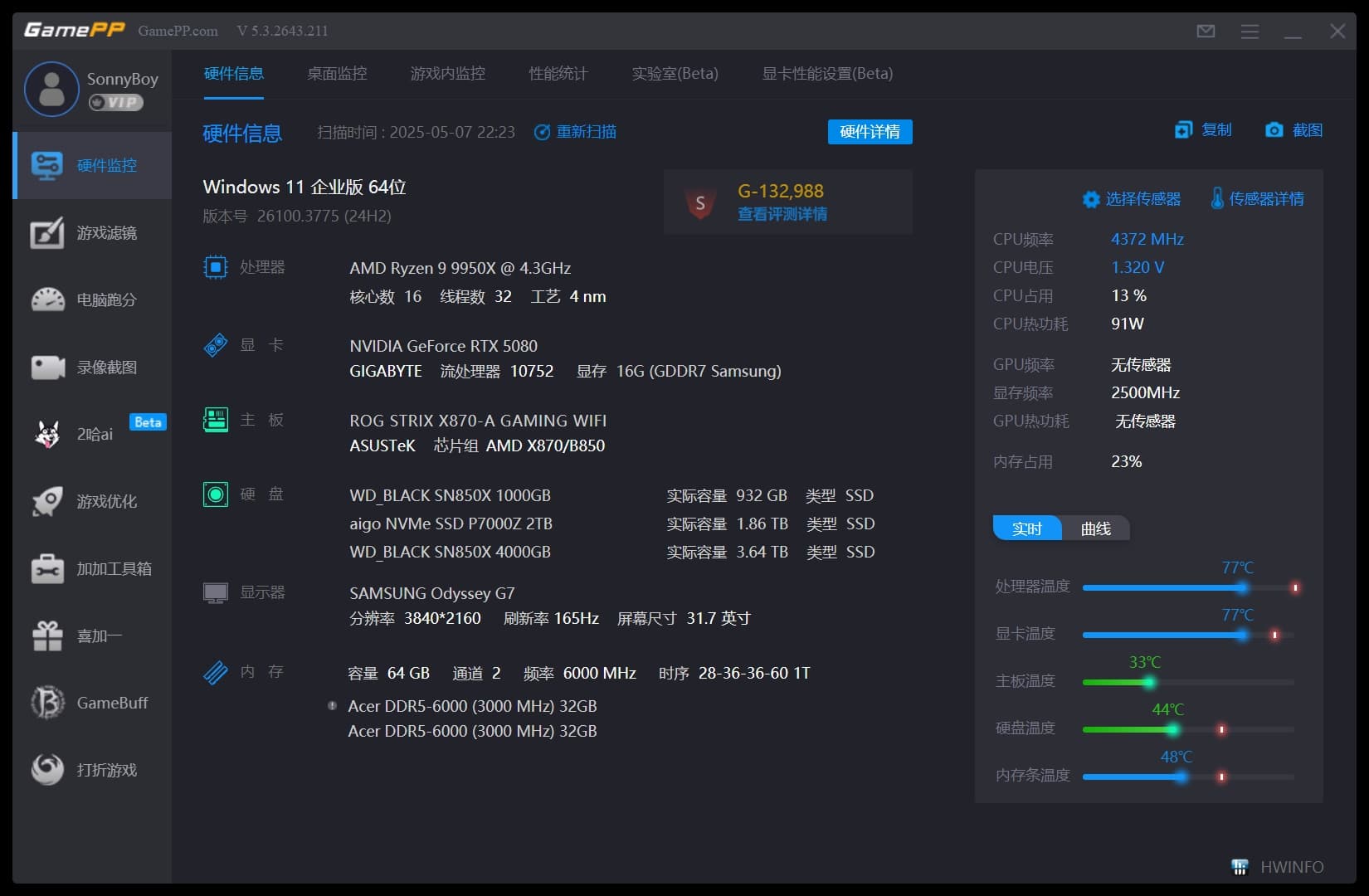Click the SAMSUNG Odyssey G7 text
The image size is (1369, 896).
pyautogui.click(x=432, y=593)
